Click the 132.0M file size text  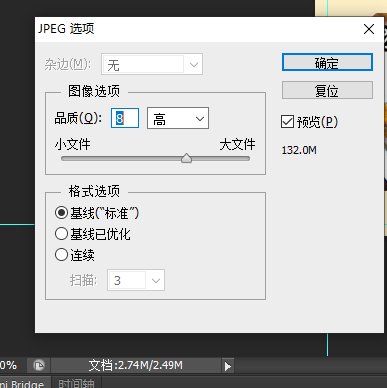[x=299, y=150]
